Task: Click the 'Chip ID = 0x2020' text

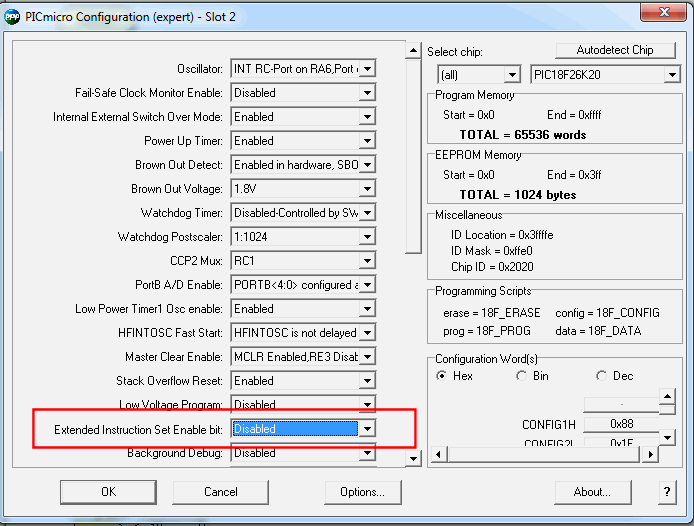Action: click(x=492, y=267)
